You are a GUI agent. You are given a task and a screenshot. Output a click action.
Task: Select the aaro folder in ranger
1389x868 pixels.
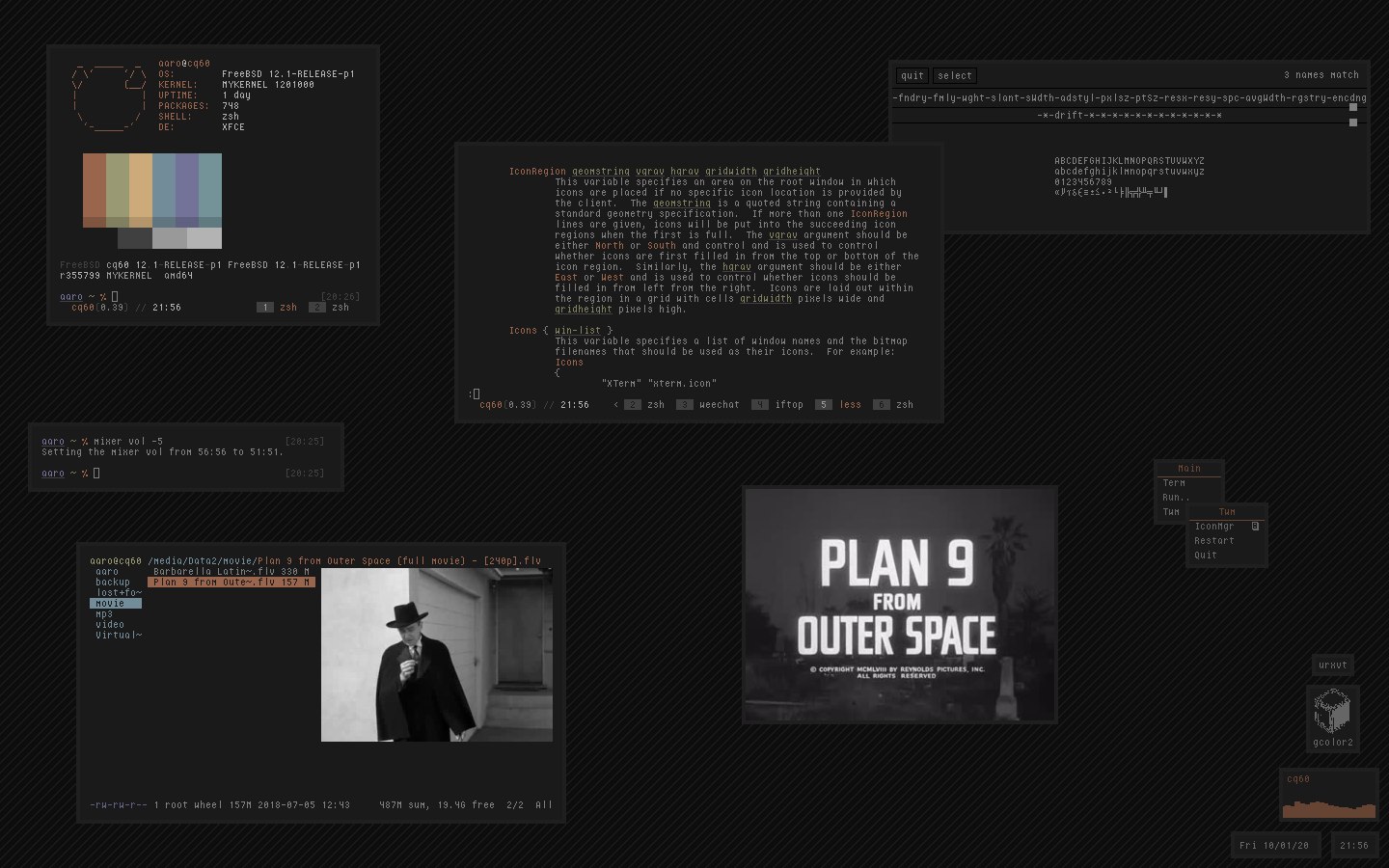[x=116, y=572]
